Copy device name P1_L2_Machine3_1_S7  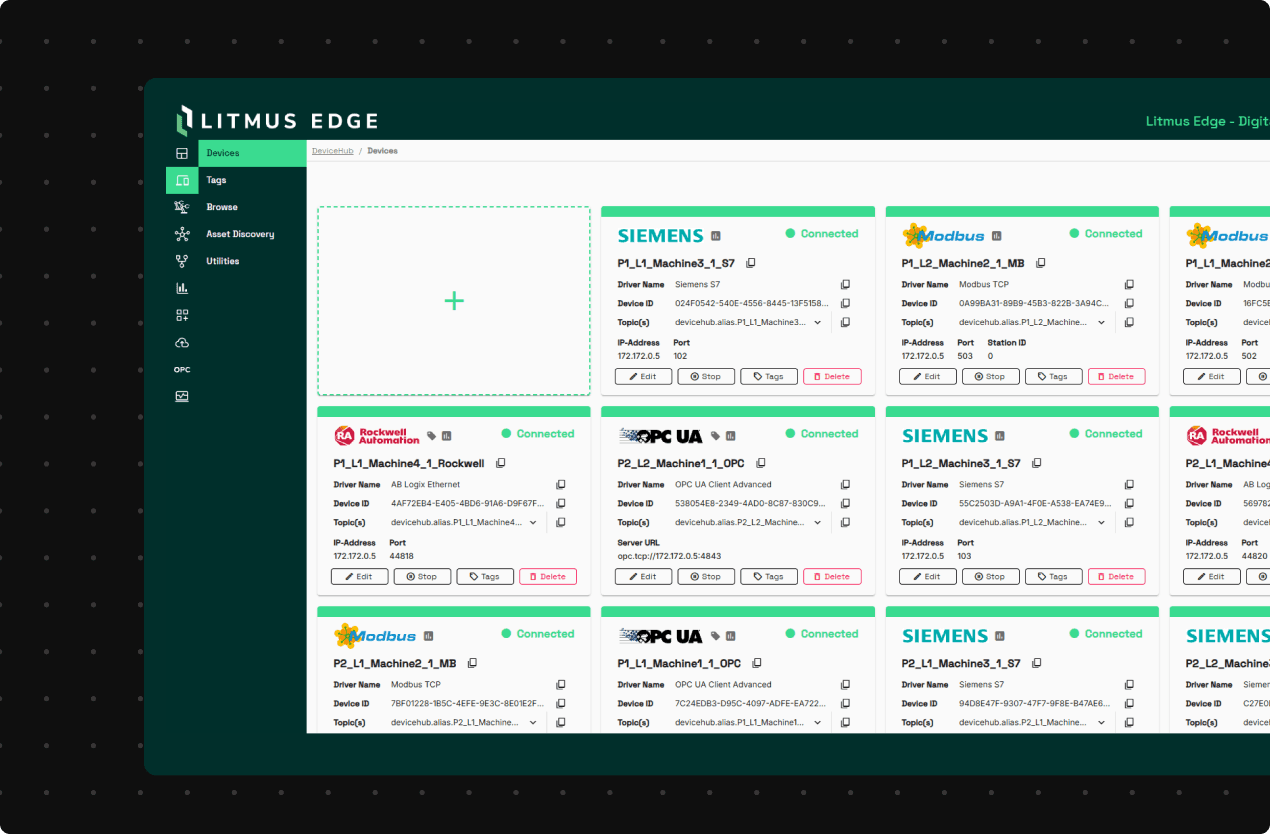click(1037, 463)
